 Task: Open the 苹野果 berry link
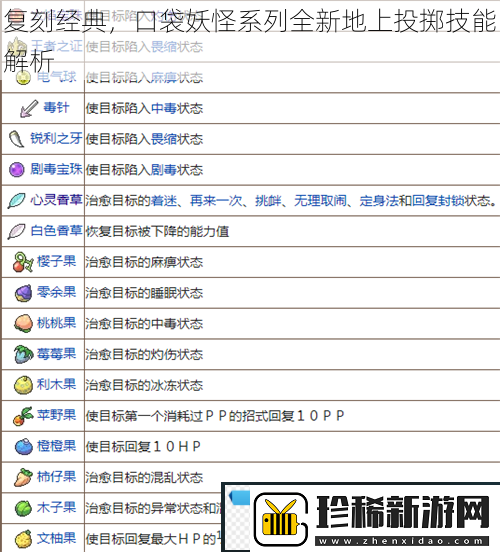(56, 415)
